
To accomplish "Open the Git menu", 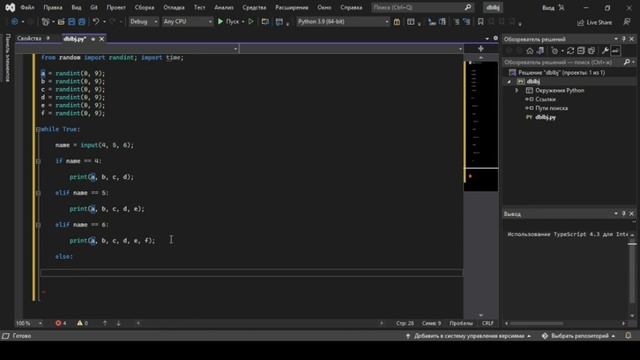I will [x=94, y=7].
